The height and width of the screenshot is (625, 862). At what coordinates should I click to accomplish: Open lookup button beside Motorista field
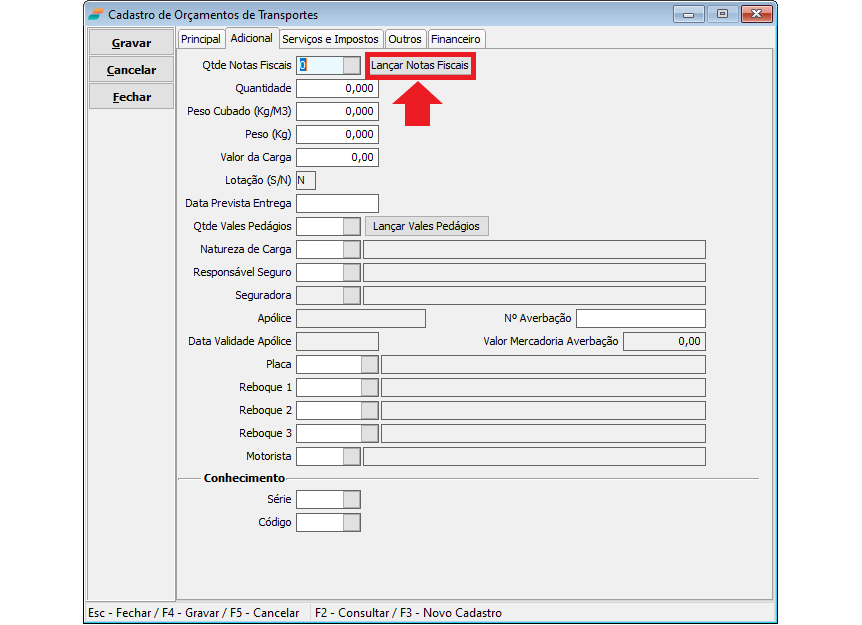click(x=351, y=456)
